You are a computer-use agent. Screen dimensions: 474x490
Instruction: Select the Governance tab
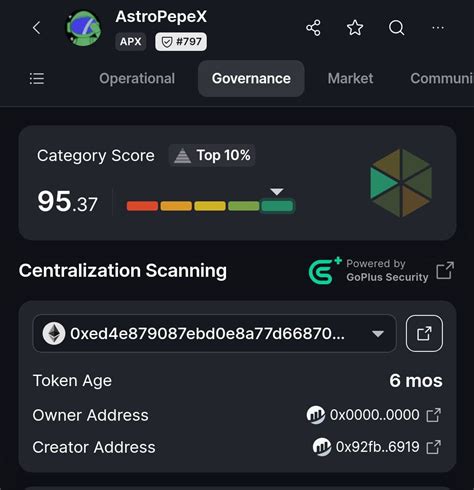pos(251,79)
